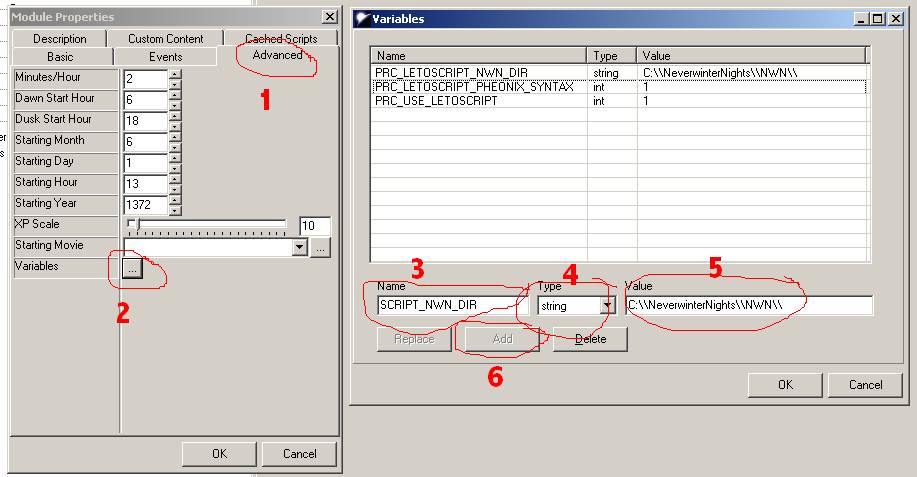Select the Custom Content tab
The height and width of the screenshot is (477, 917).
pos(165,39)
